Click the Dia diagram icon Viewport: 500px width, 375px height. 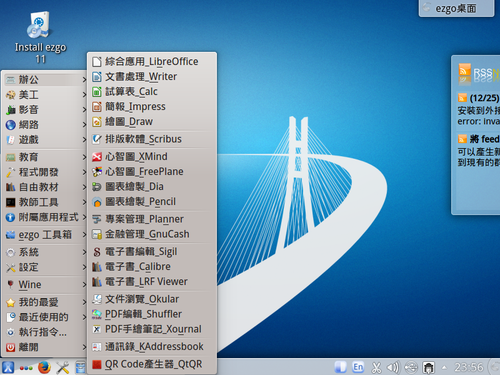97,187
